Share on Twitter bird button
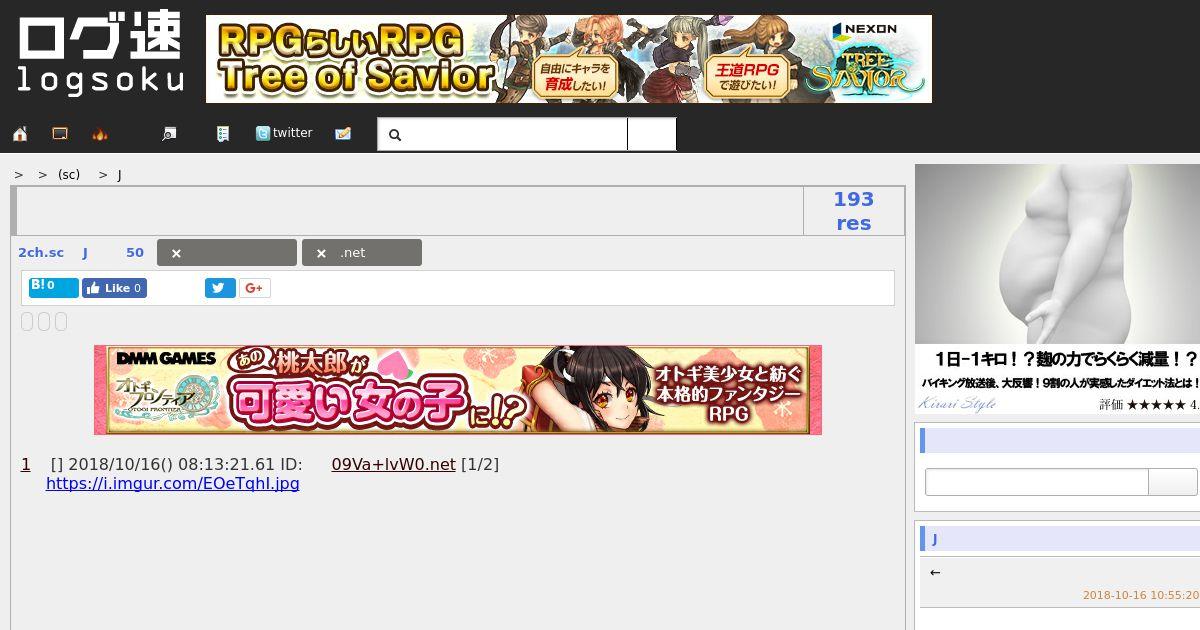The width and height of the screenshot is (1200, 630). [220, 288]
